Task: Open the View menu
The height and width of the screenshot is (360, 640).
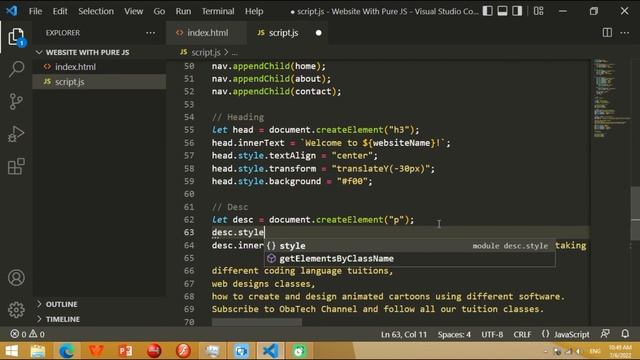Action: tap(133, 11)
